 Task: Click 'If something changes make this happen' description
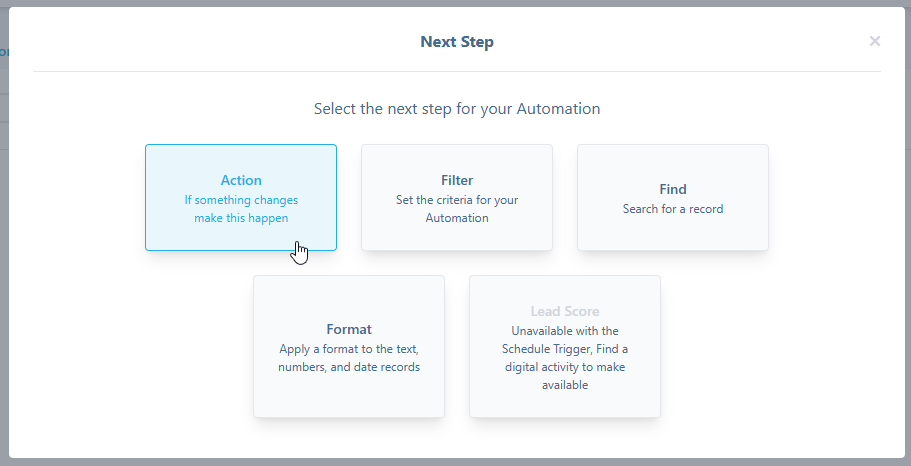click(241, 209)
